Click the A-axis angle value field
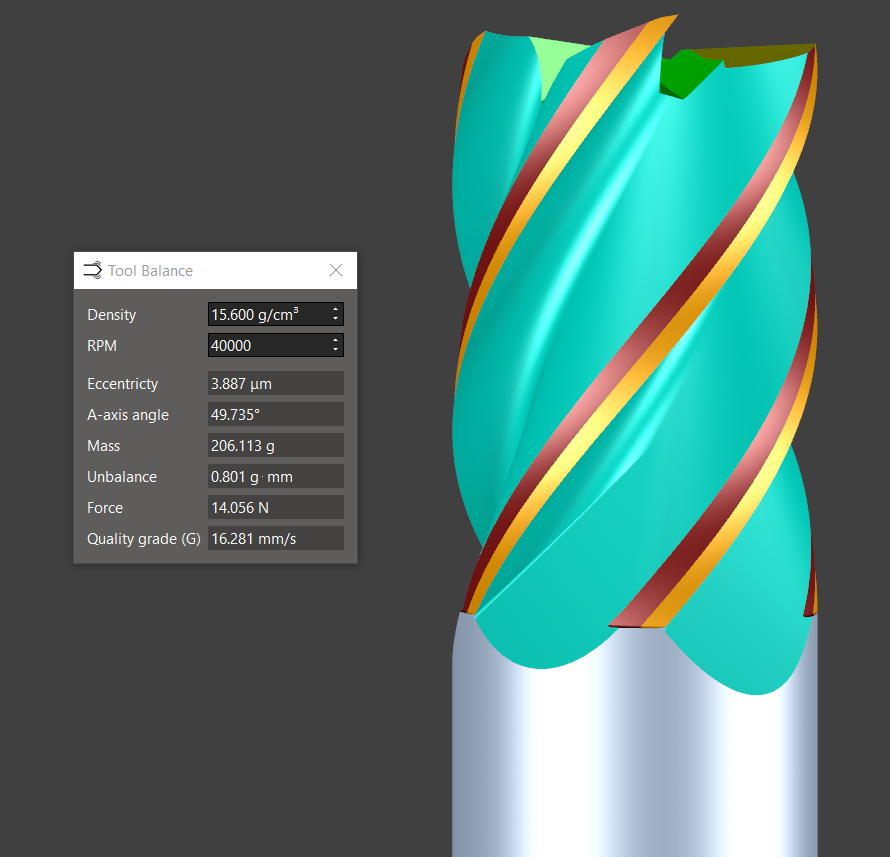890x857 pixels. (275, 415)
